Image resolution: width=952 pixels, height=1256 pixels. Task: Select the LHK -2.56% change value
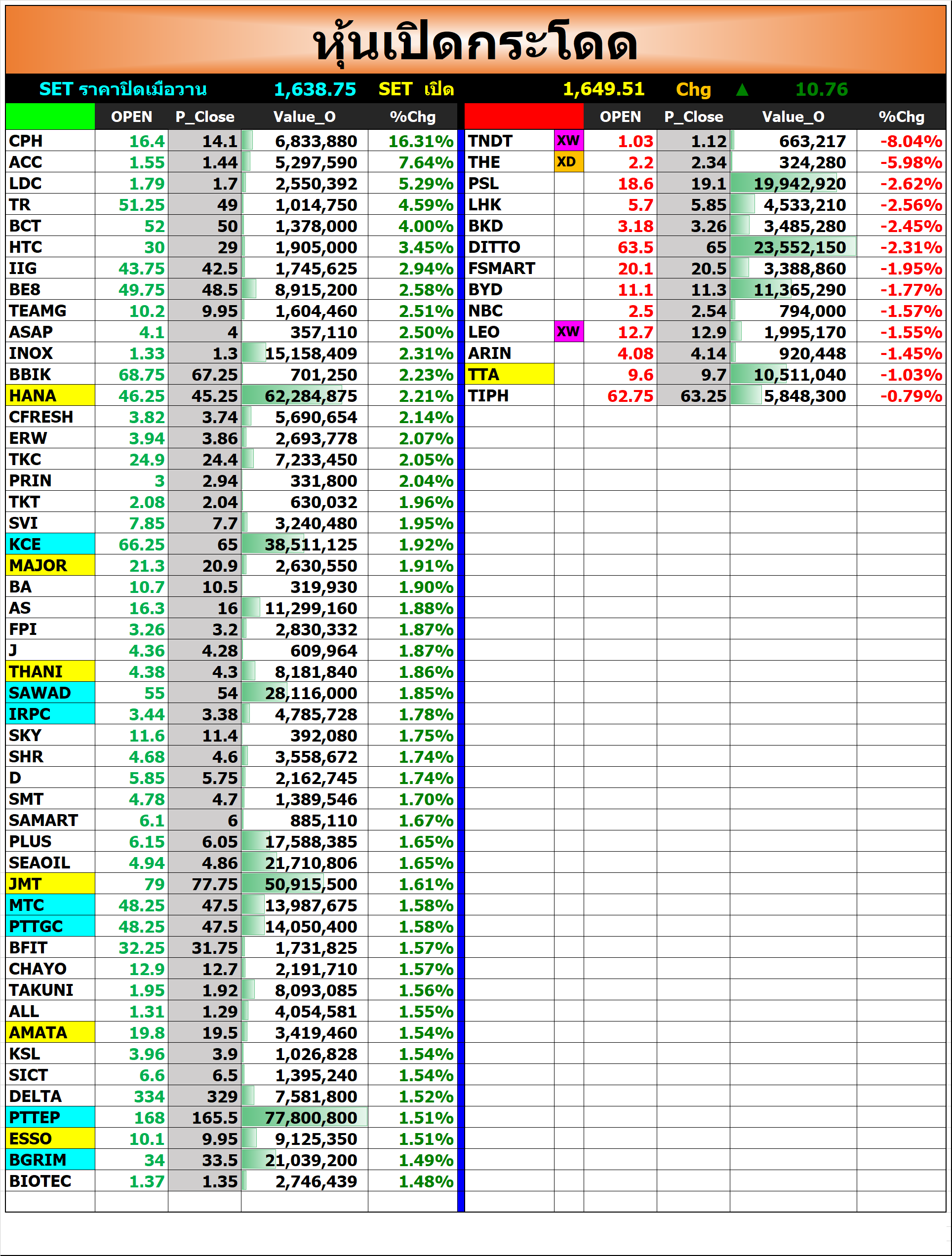tap(911, 204)
